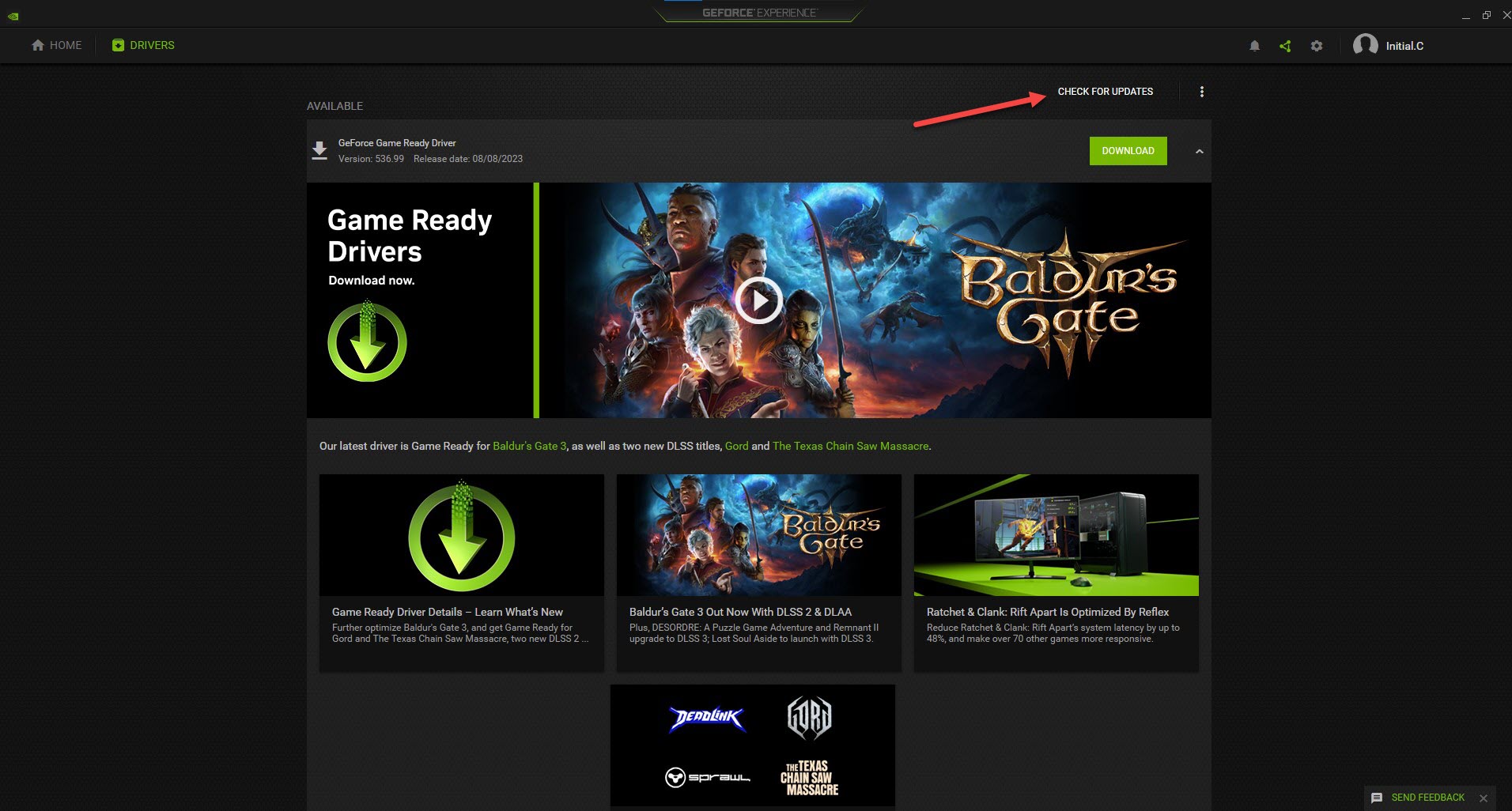This screenshot has width=1512, height=811.
Task: Open the notifications bell icon
Action: click(x=1254, y=46)
